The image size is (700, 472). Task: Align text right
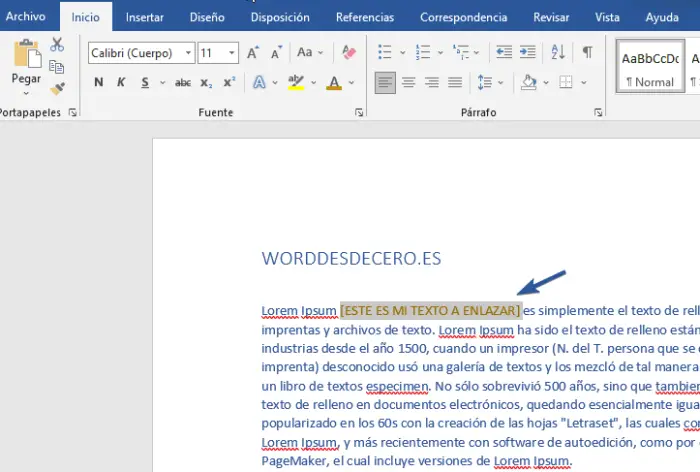click(432, 83)
